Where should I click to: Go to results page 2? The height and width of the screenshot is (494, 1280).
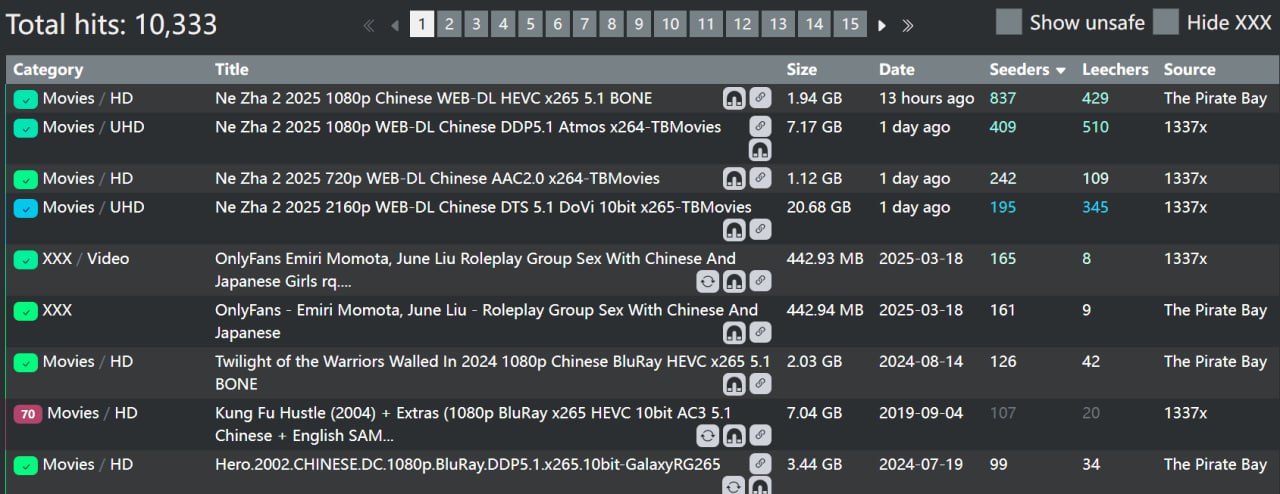click(450, 24)
